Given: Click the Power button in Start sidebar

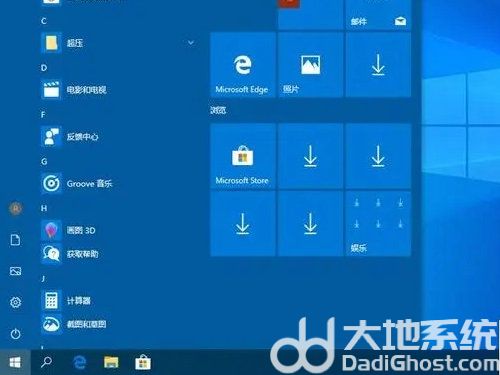Looking at the screenshot, I should pos(15,334).
